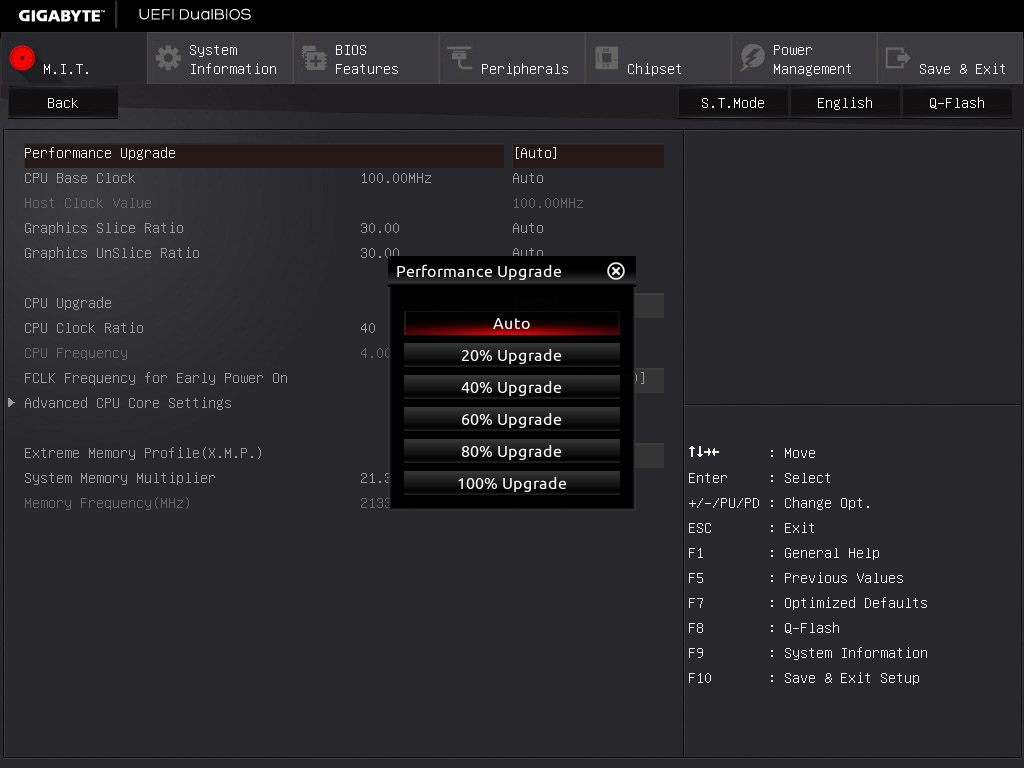Image resolution: width=1024 pixels, height=768 pixels.
Task: Click the Peripherals connector icon
Action: (460, 58)
